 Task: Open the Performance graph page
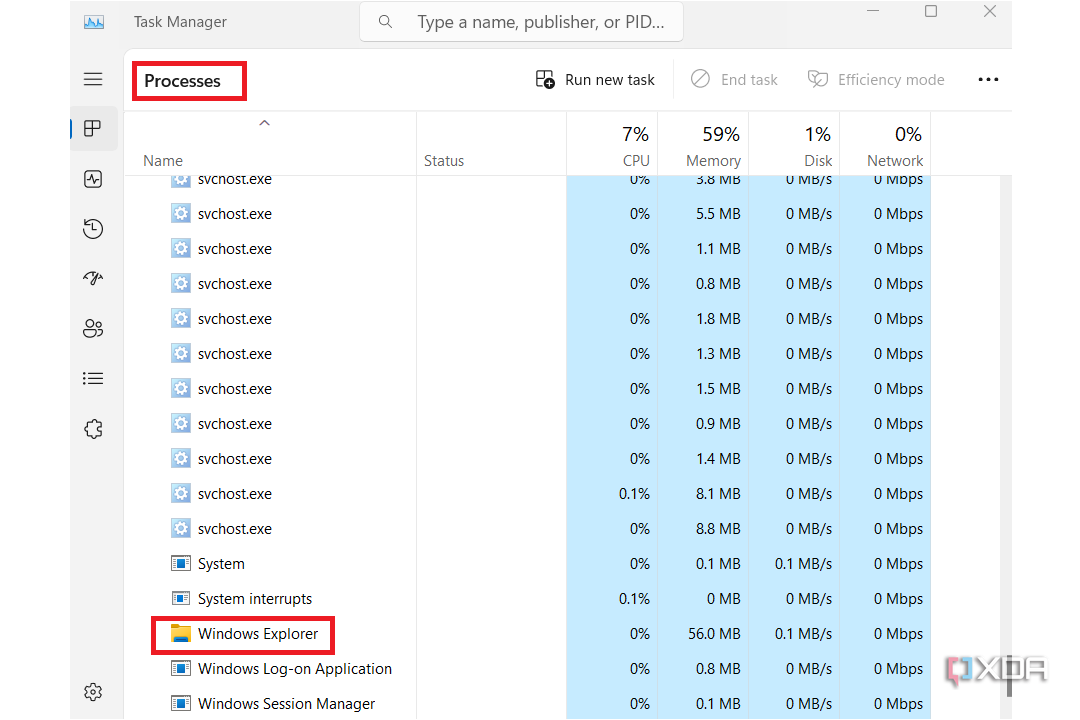tap(93, 179)
